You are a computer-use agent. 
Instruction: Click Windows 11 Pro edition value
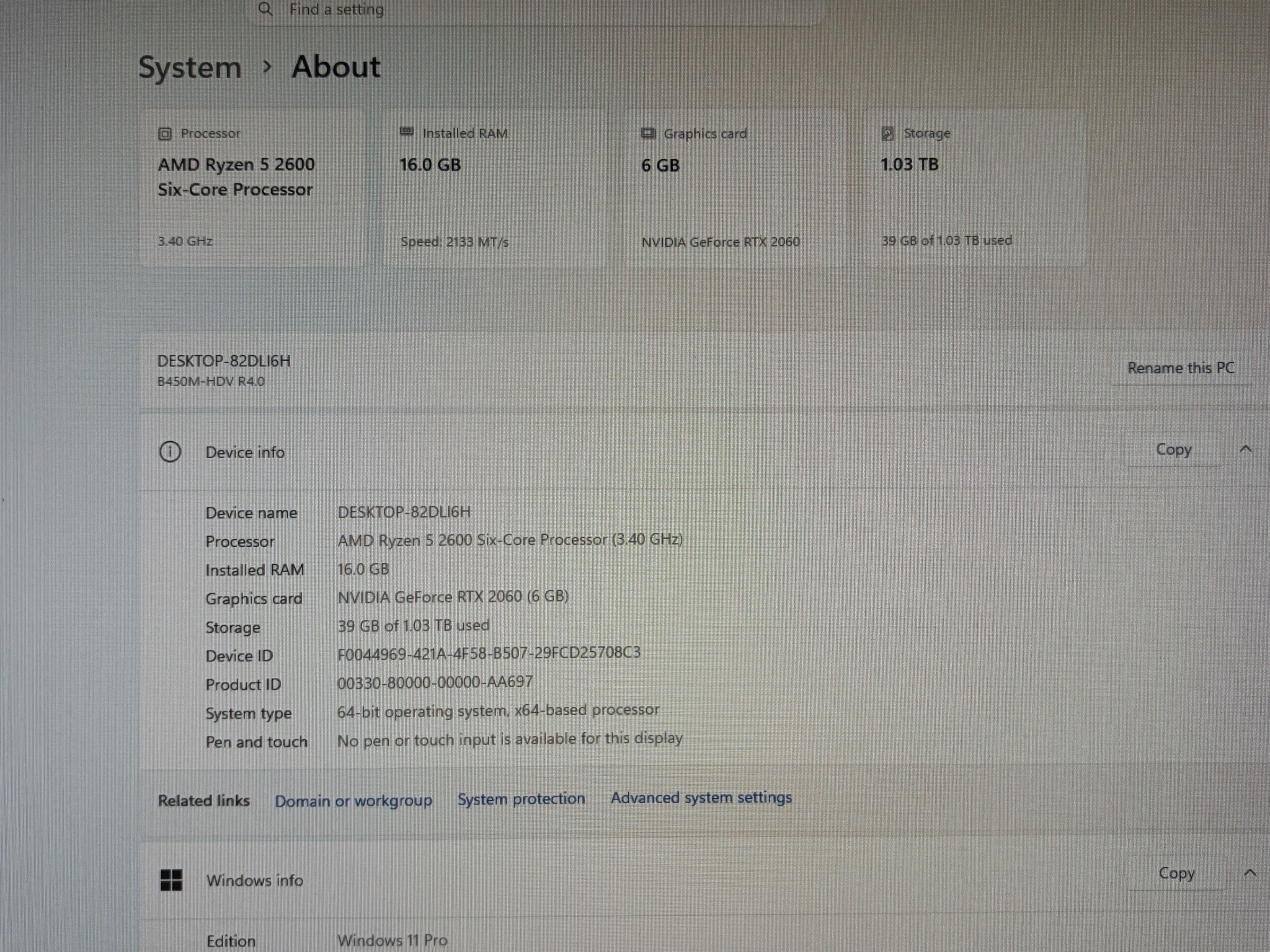tap(392, 940)
